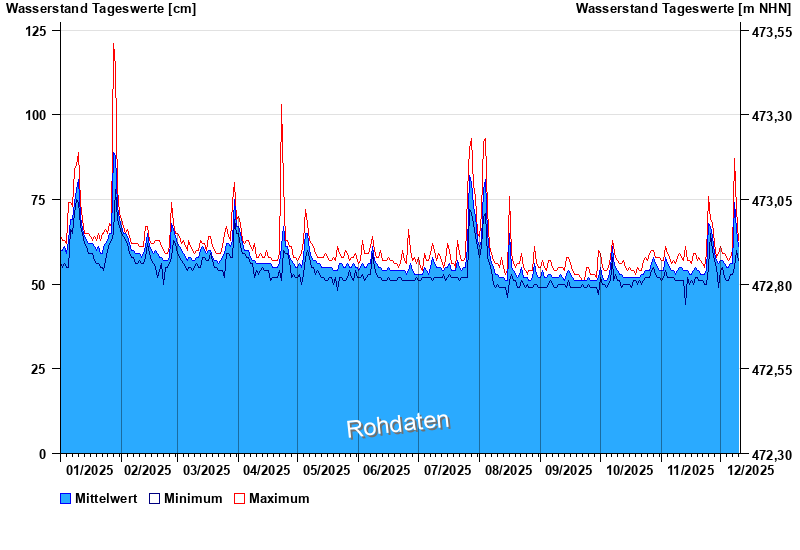Image resolution: width=800 pixels, height=550 pixels.
Task: Click the 125 value on left axis
Action: (36, 31)
